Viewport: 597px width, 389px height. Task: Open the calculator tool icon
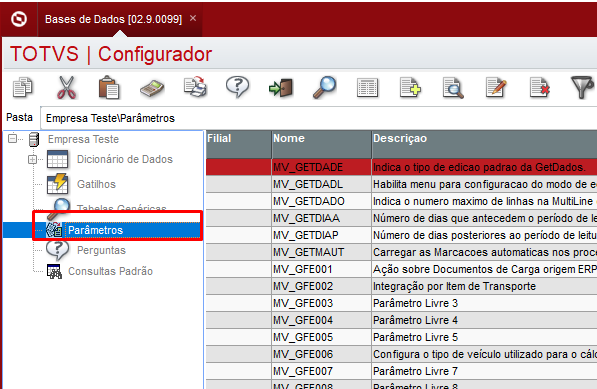(x=152, y=88)
